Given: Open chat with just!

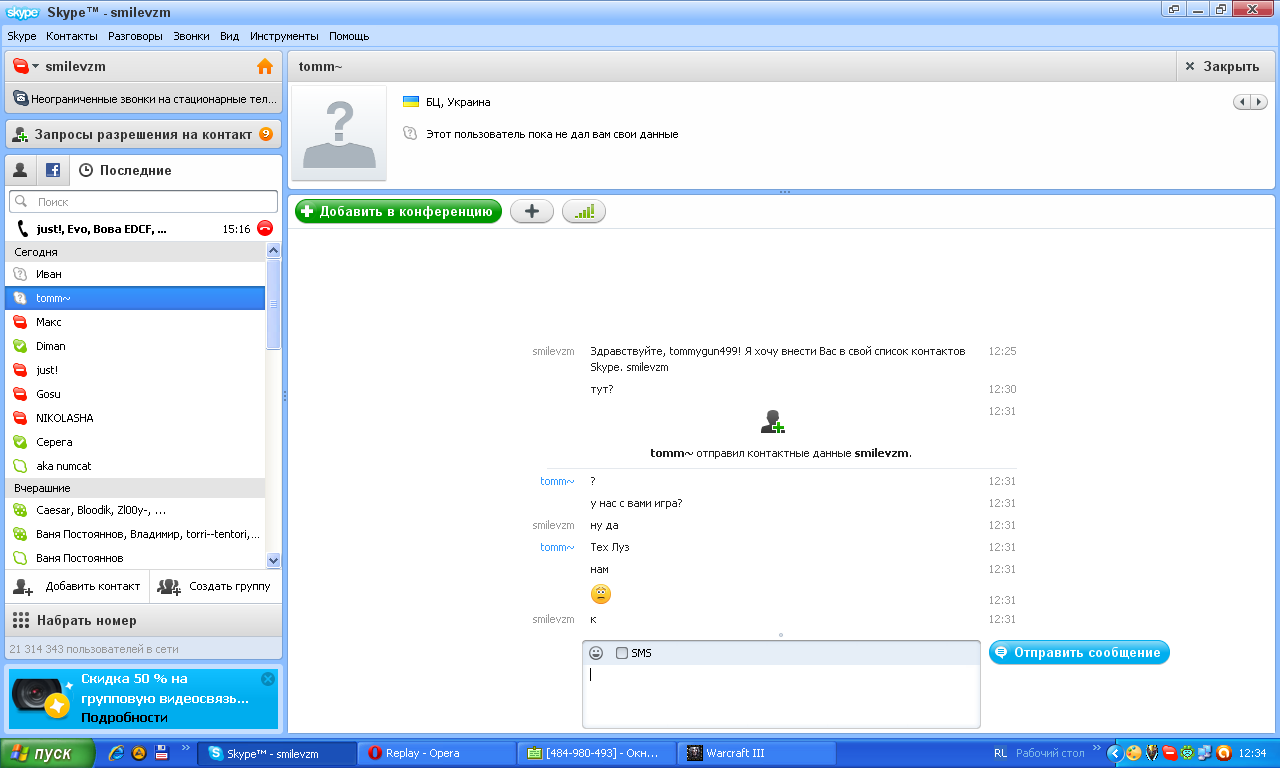Looking at the screenshot, I should coord(135,370).
